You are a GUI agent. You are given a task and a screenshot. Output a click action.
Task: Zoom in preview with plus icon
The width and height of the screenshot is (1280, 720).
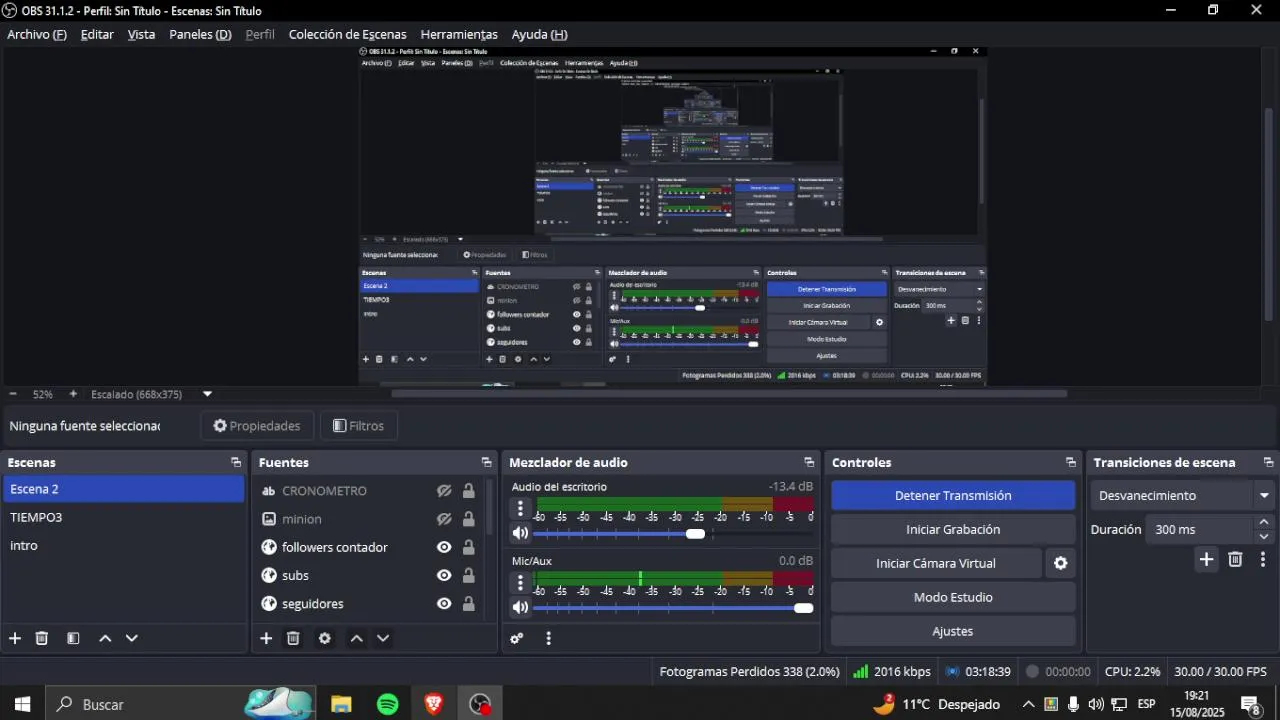pyautogui.click(x=73, y=394)
